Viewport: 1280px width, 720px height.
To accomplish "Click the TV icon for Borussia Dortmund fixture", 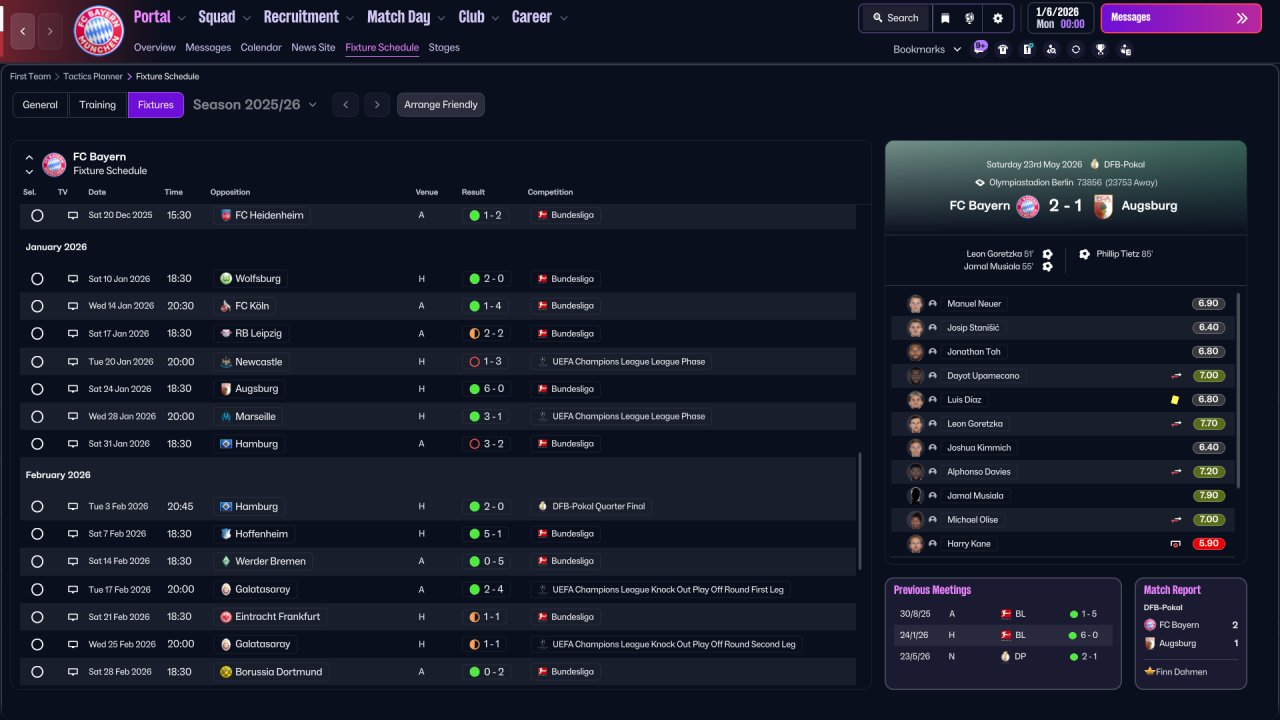I will point(73,672).
